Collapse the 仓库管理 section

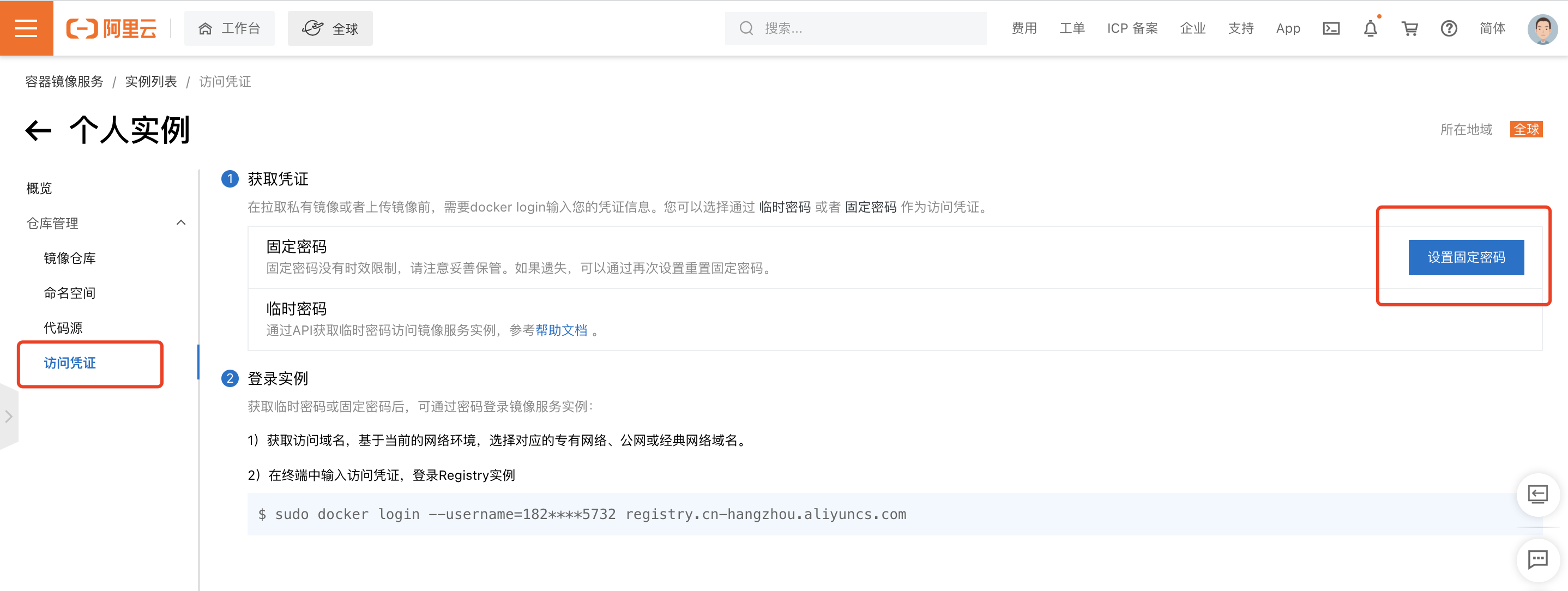click(181, 223)
